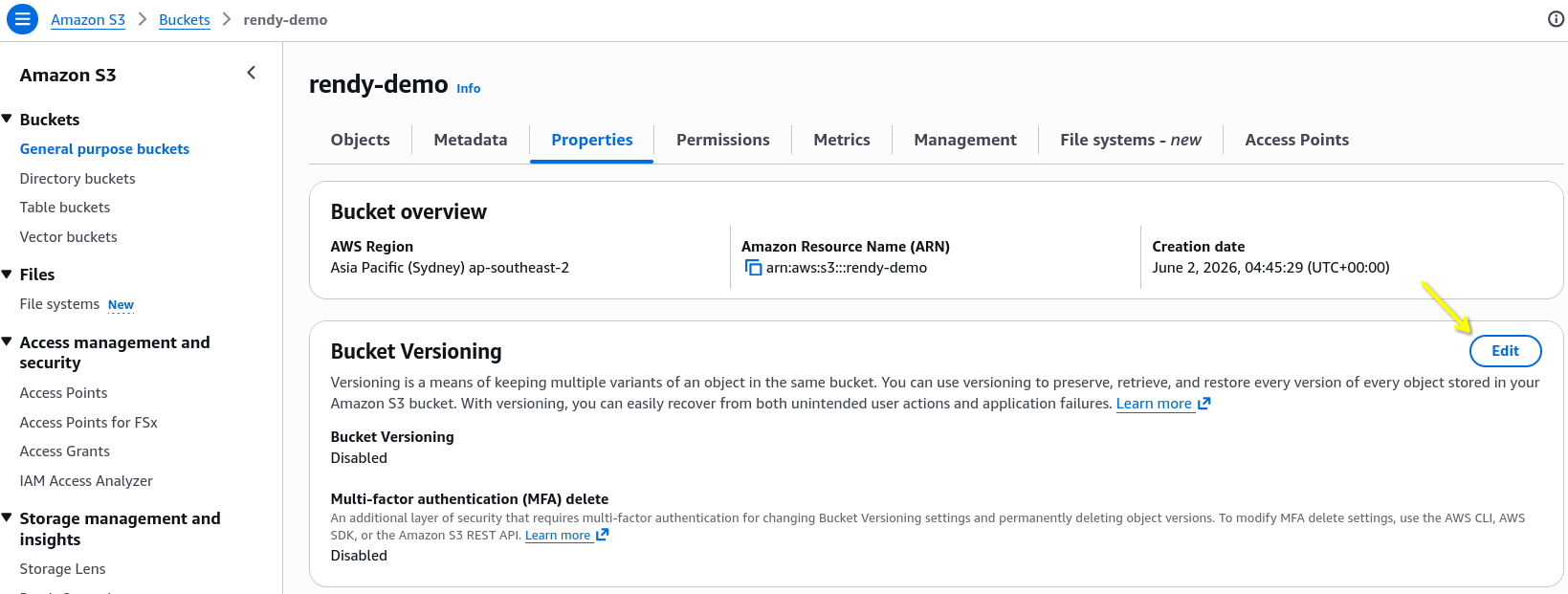Open the Amazon S3 breadcrumb link

pyautogui.click(x=88, y=19)
